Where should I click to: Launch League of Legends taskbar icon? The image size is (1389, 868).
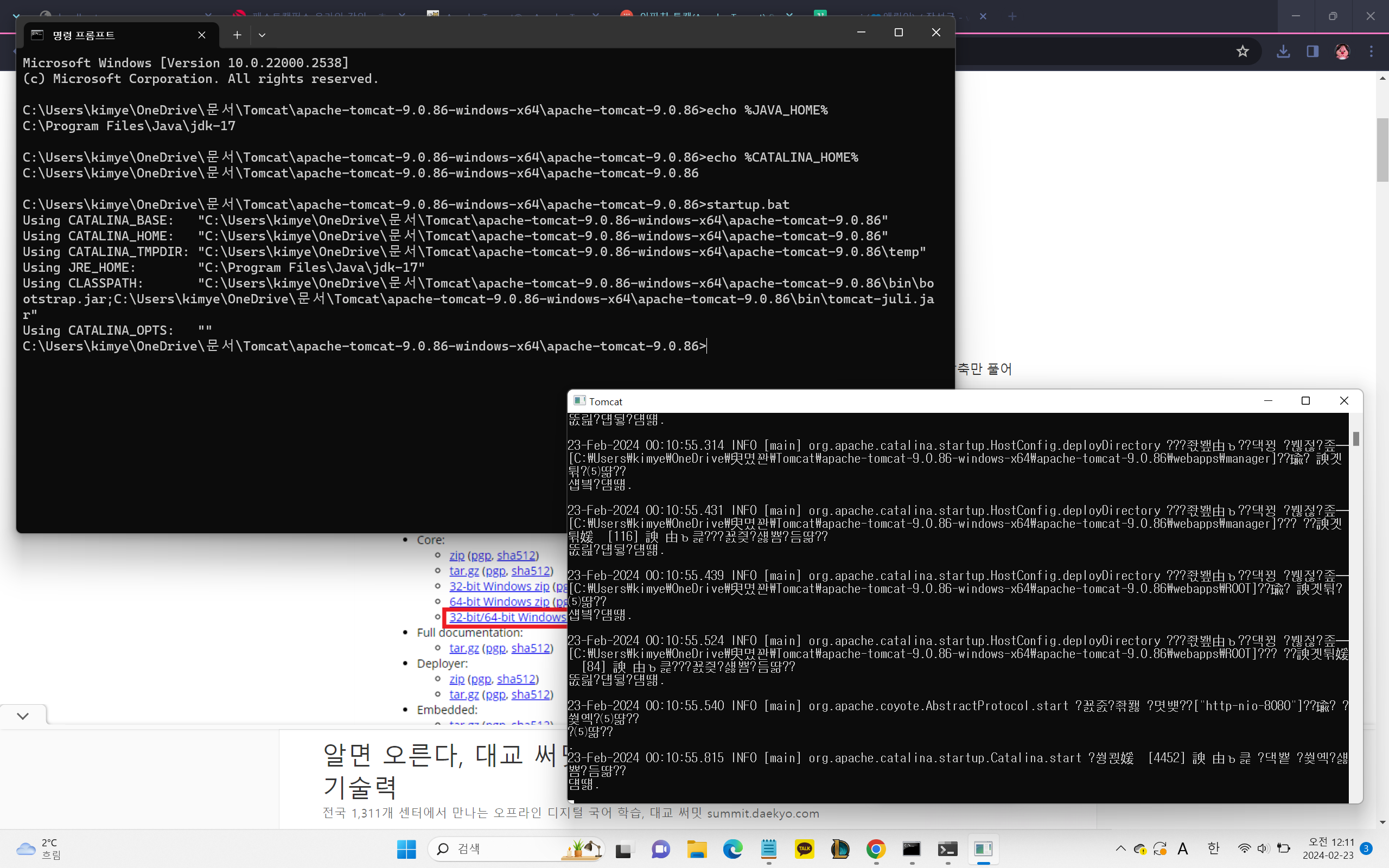pyautogui.click(x=840, y=848)
